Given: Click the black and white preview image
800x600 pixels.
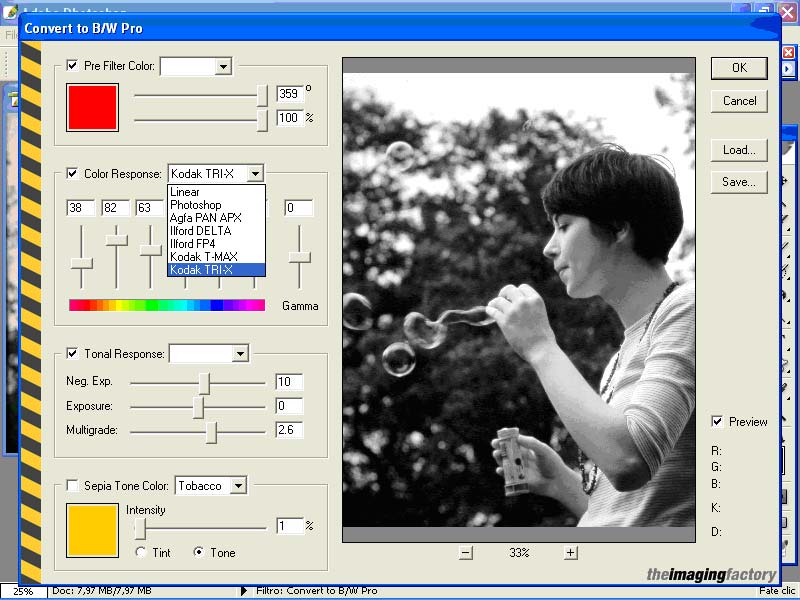Looking at the screenshot, I should 519,299.
